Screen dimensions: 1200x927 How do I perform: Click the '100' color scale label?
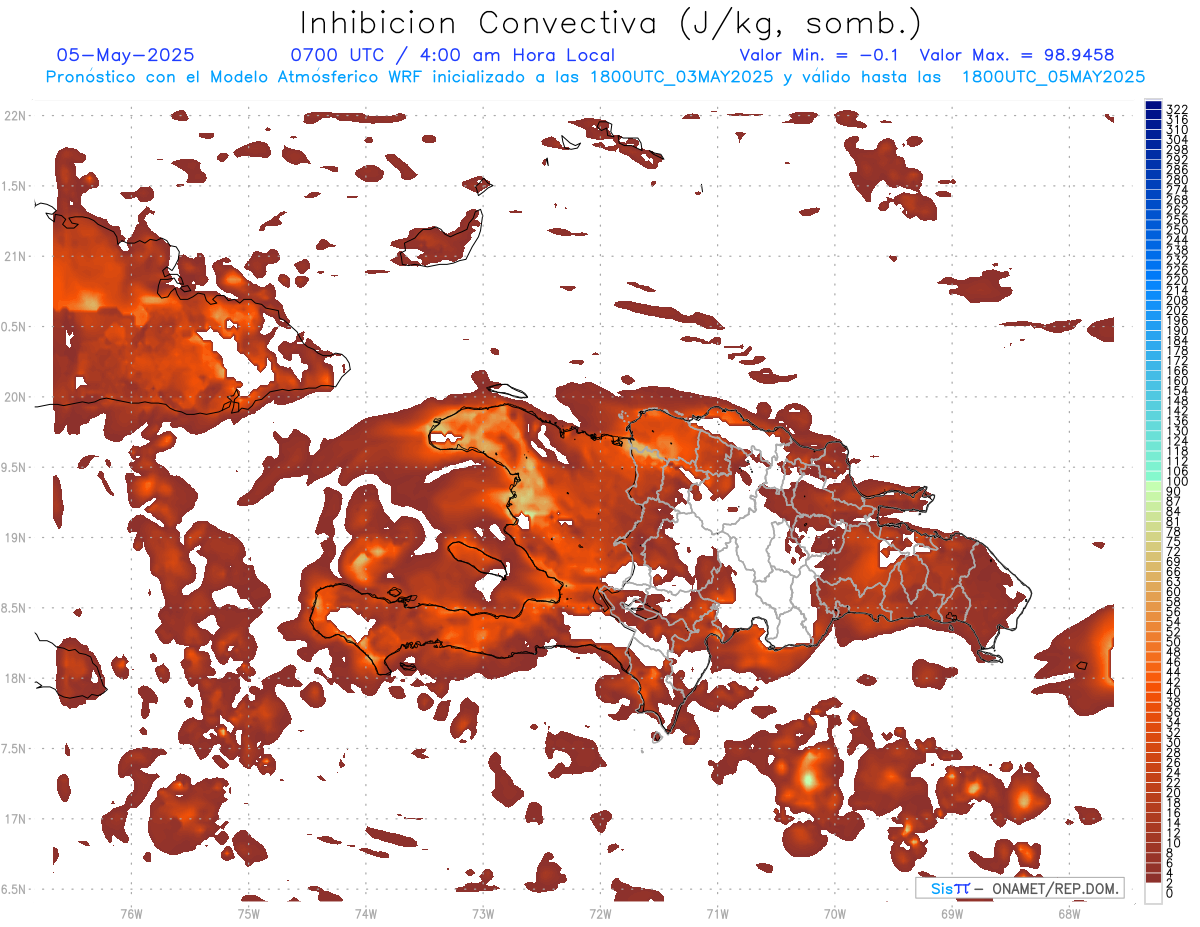click(x=1177, y=482)
